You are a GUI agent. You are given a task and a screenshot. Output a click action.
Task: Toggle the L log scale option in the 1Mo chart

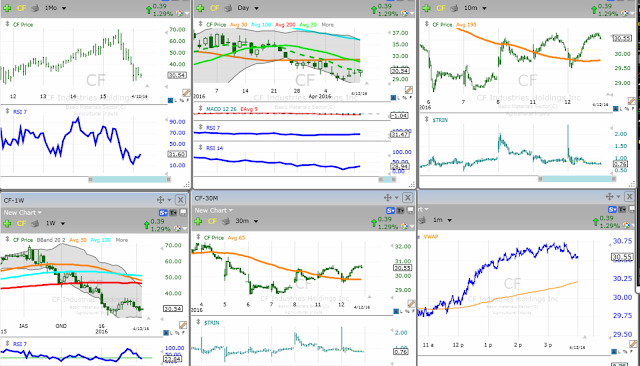tap(176, 100)
